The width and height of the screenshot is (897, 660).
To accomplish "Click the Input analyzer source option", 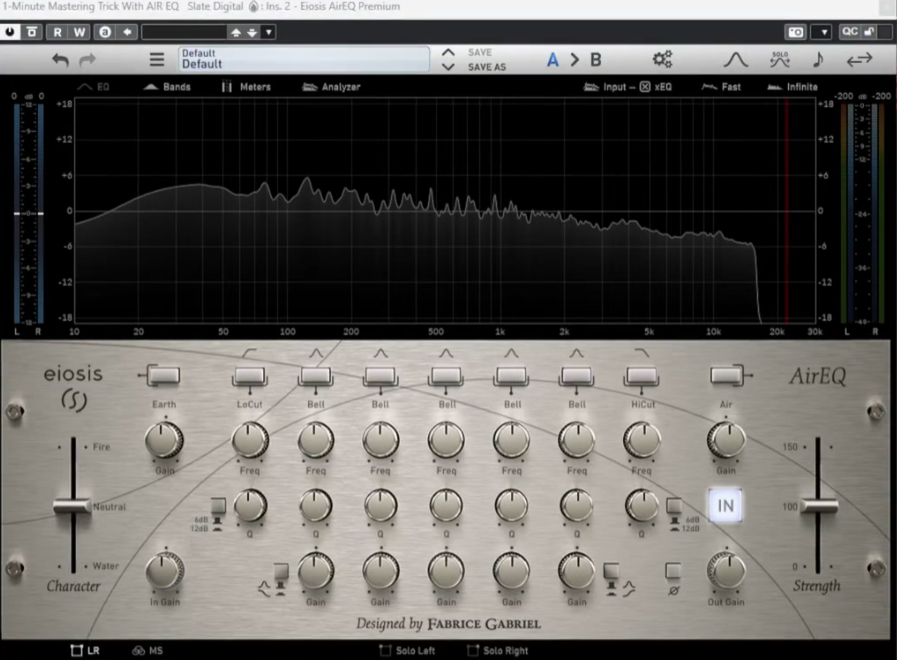I will [x=605, y=87].
